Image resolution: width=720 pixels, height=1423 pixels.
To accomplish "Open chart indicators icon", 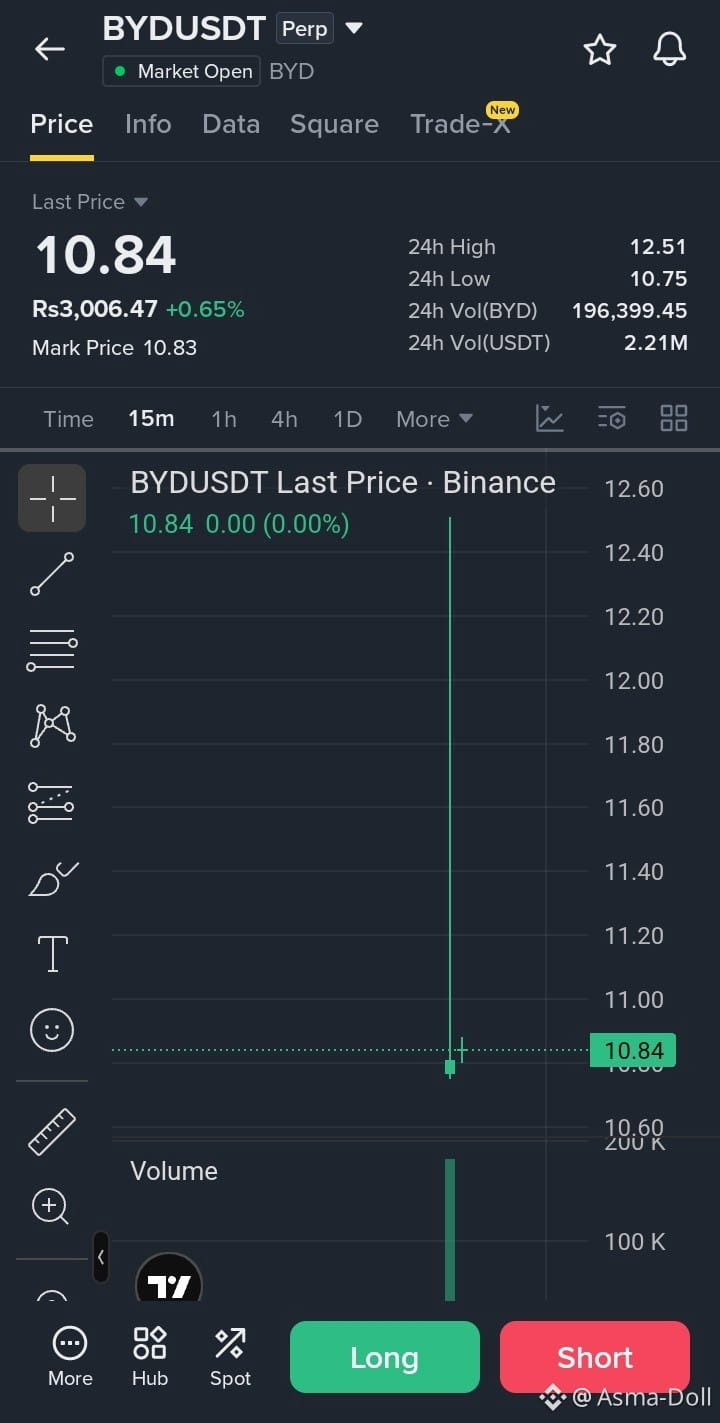I will pos(550,418).
